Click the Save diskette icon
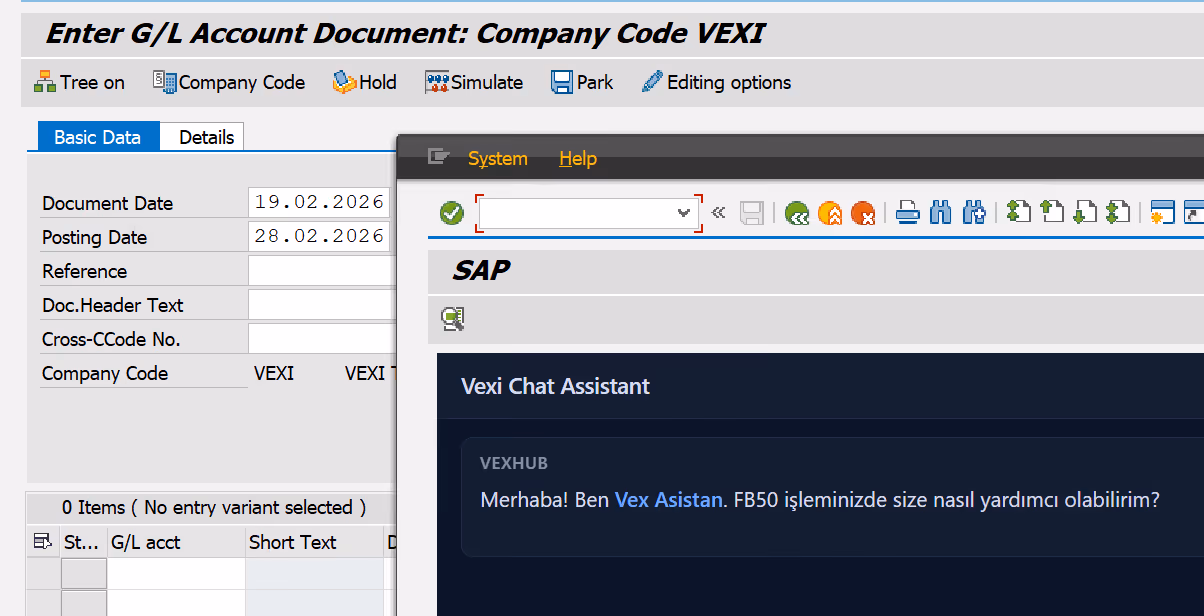Image resolution: width=1204 pixels, height=616 pixels. (752, 212)
